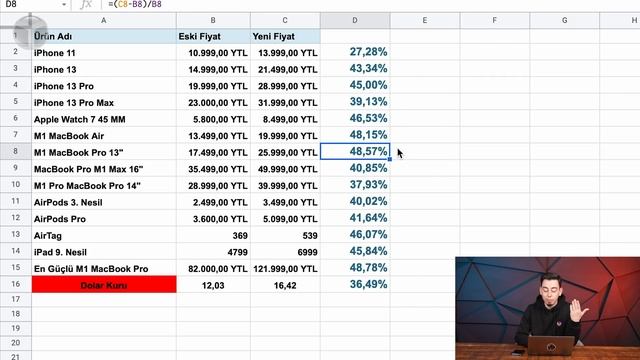Open the Name Box dropdown arrow
This screenshot has height=360, width=640.
(x=64, y=4)
